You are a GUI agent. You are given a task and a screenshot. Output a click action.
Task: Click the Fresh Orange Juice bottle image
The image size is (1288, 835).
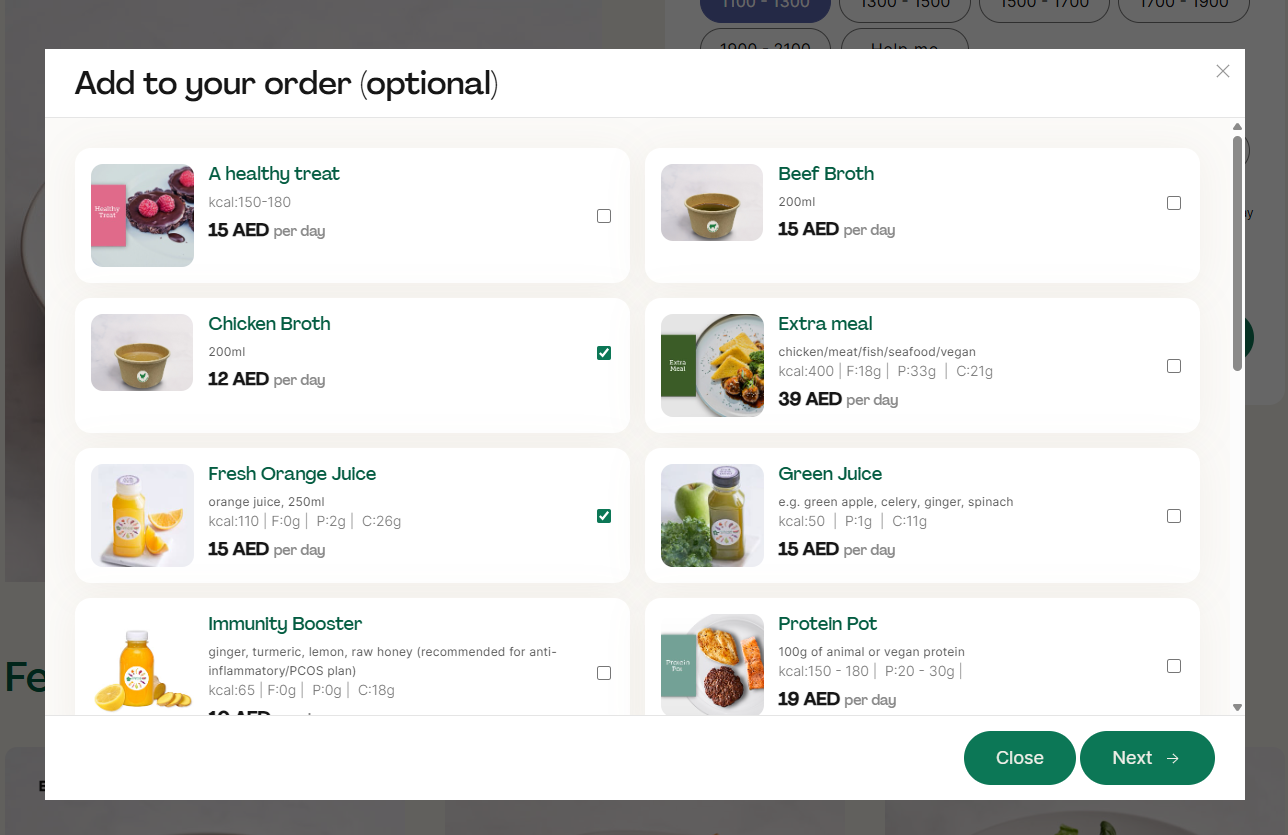coord(142,515)
